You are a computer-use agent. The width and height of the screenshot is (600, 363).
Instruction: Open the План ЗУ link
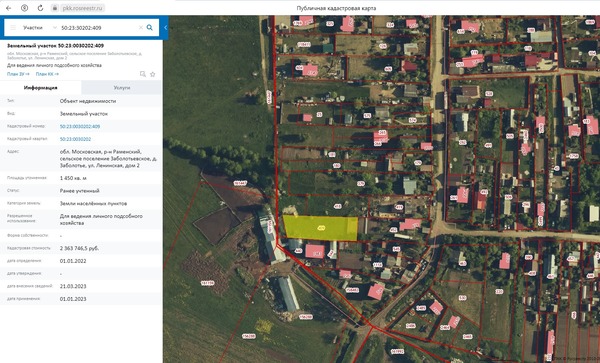[18, 74]
